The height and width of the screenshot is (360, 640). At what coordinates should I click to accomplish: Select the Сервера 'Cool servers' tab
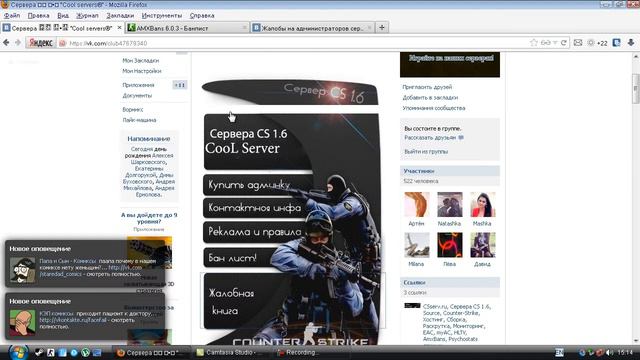pyautogui.click(x=62, y=28)
